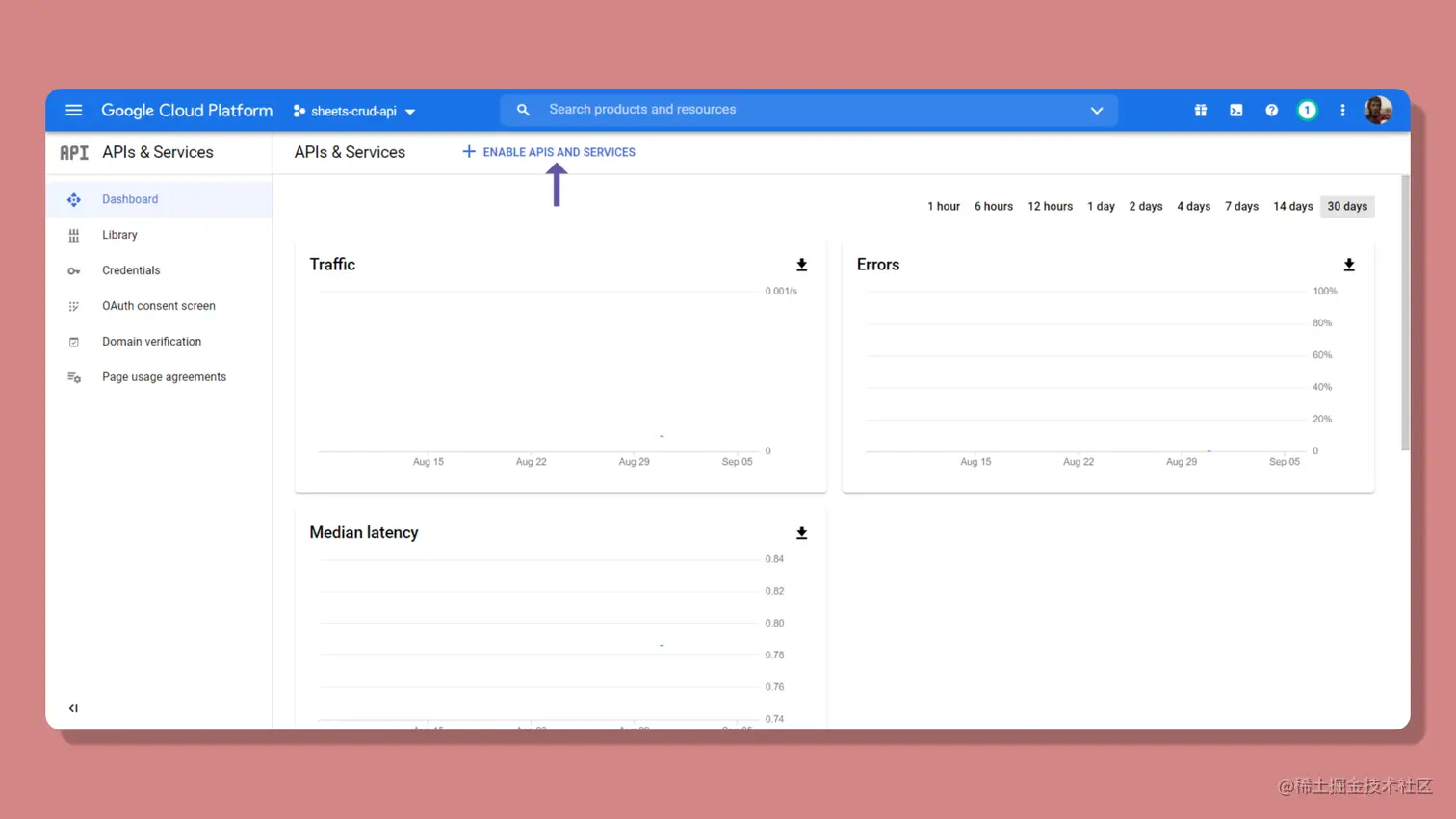This screenshot has width=1456, height=819.
Task: Select the 1 hour time range
Action: click(943, 206)
